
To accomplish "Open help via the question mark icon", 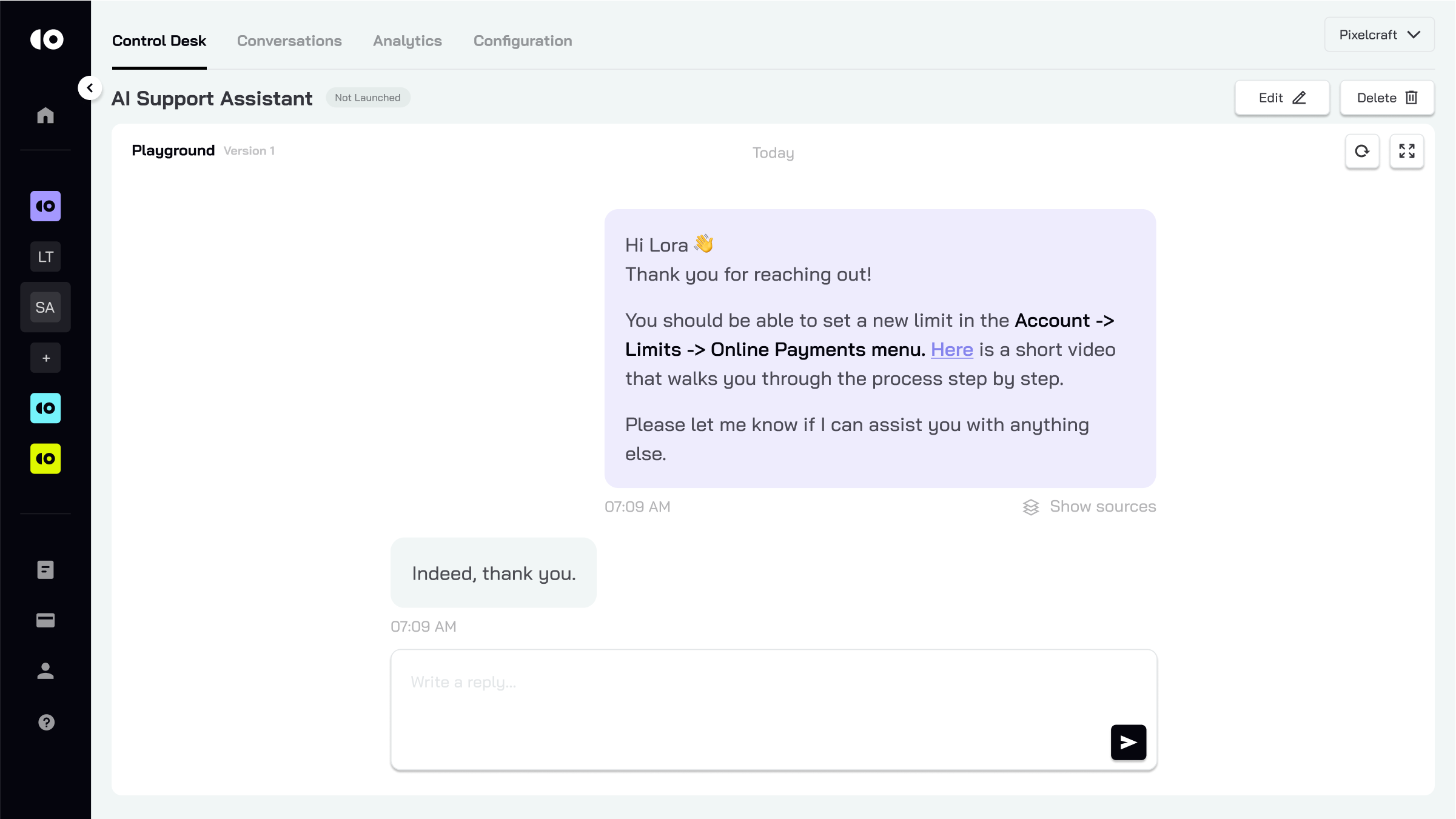I will pos(45,723).
